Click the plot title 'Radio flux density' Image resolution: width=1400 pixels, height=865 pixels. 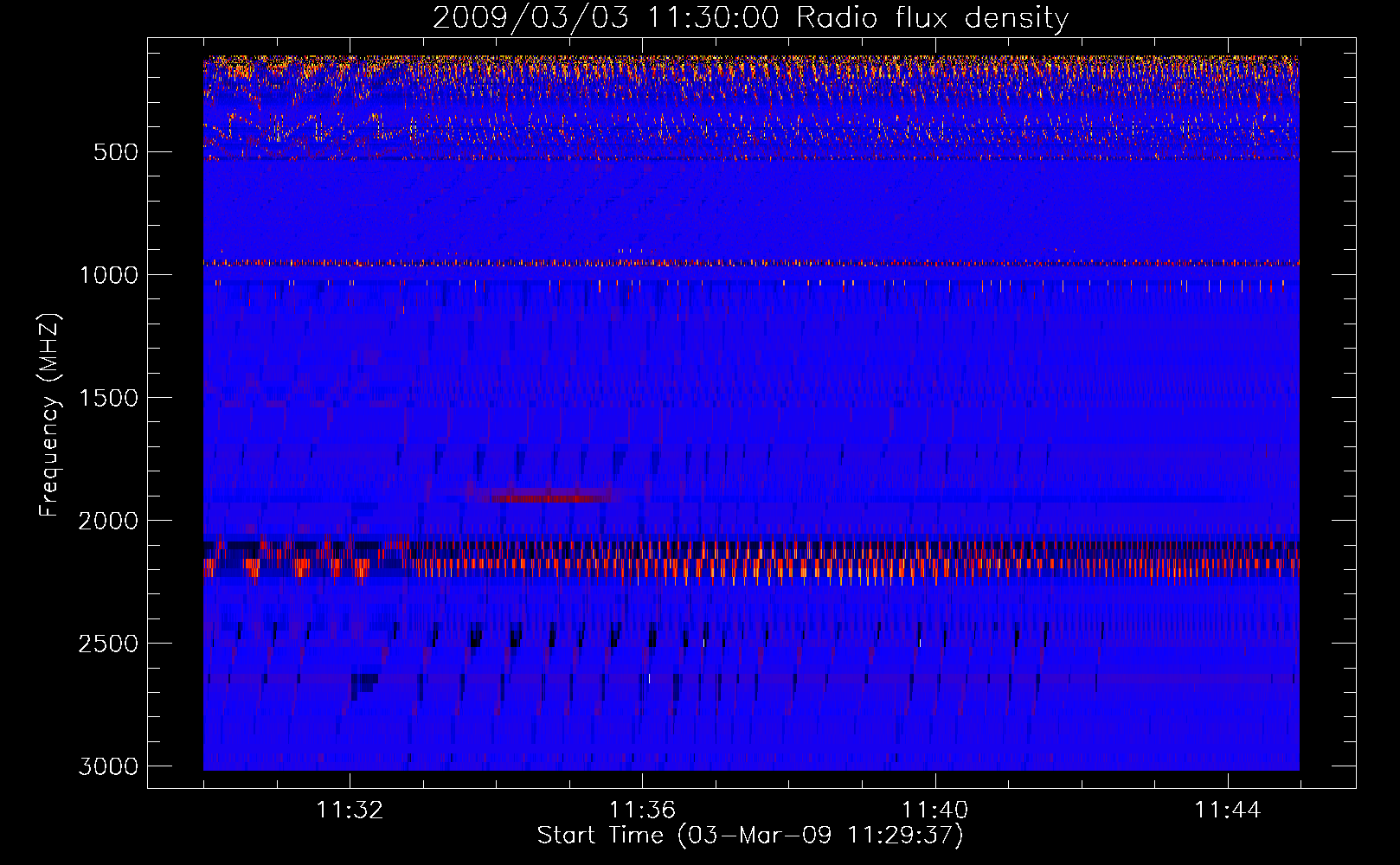933,18
